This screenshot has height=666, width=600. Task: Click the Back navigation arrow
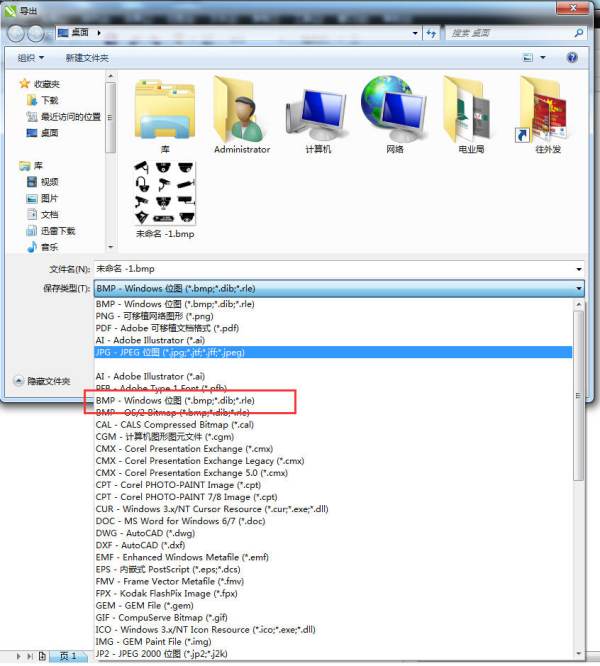point(16,33)
